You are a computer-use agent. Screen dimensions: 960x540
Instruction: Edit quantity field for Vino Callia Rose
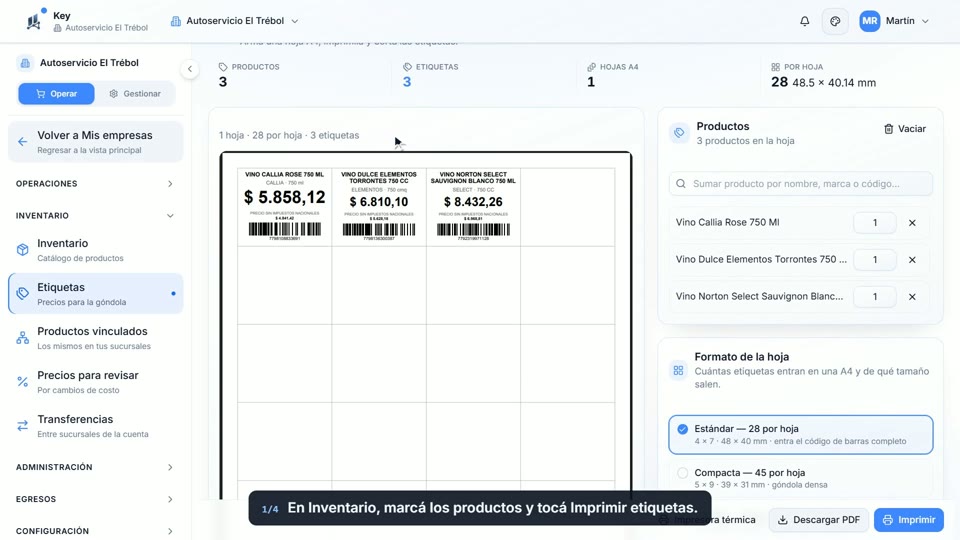874,223
